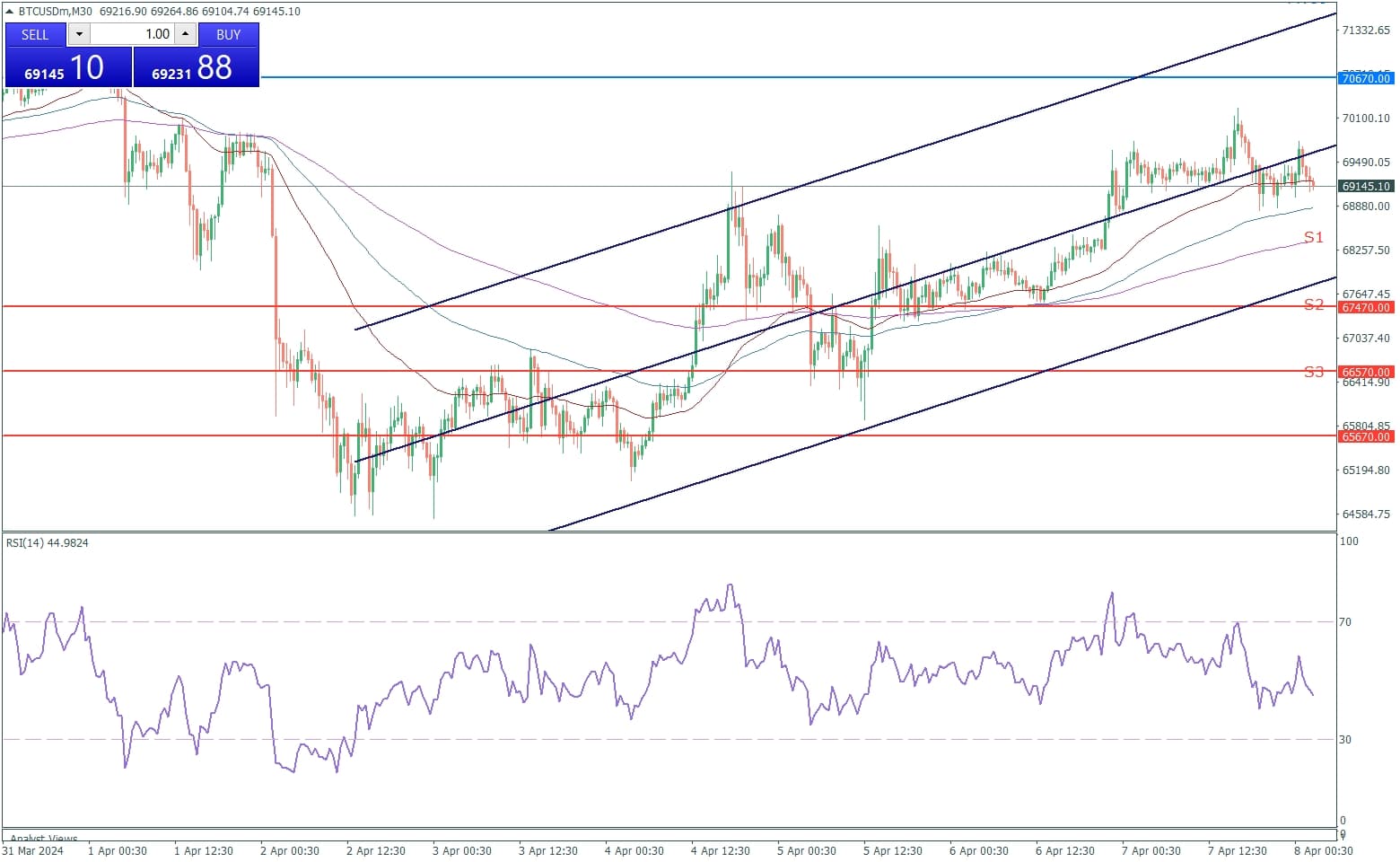Screen dimensions: 1400x862
Task: Click the RSI 70 level value
Action: pyautogui.click(x=1344, y=621)
